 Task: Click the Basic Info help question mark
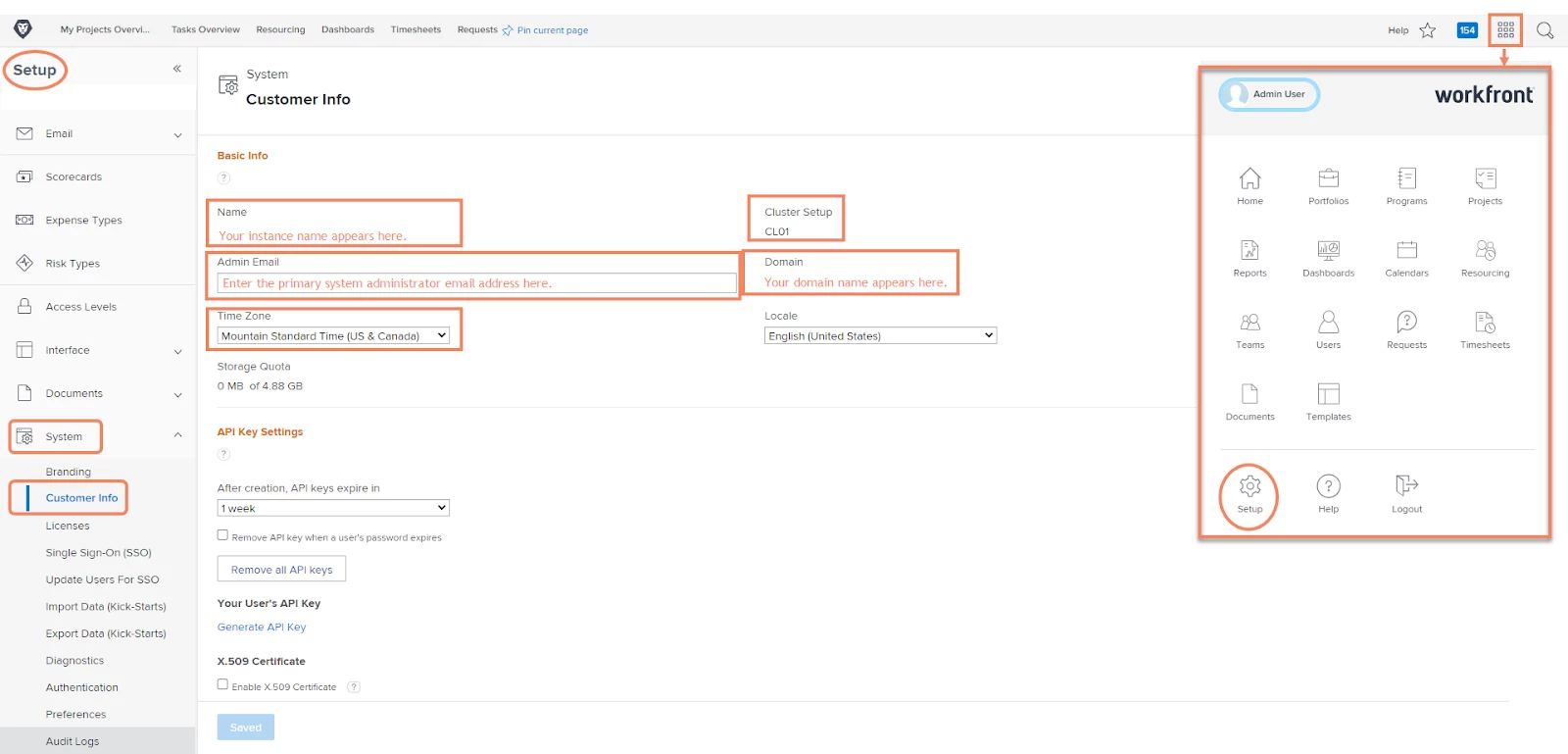[223, 177]
